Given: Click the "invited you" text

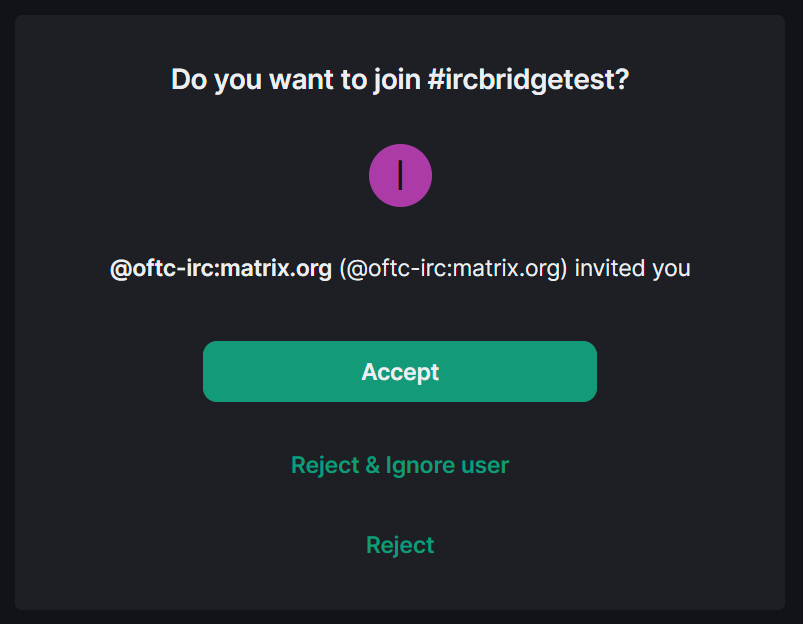Looking at the screenshot, I should pos(632,268).
